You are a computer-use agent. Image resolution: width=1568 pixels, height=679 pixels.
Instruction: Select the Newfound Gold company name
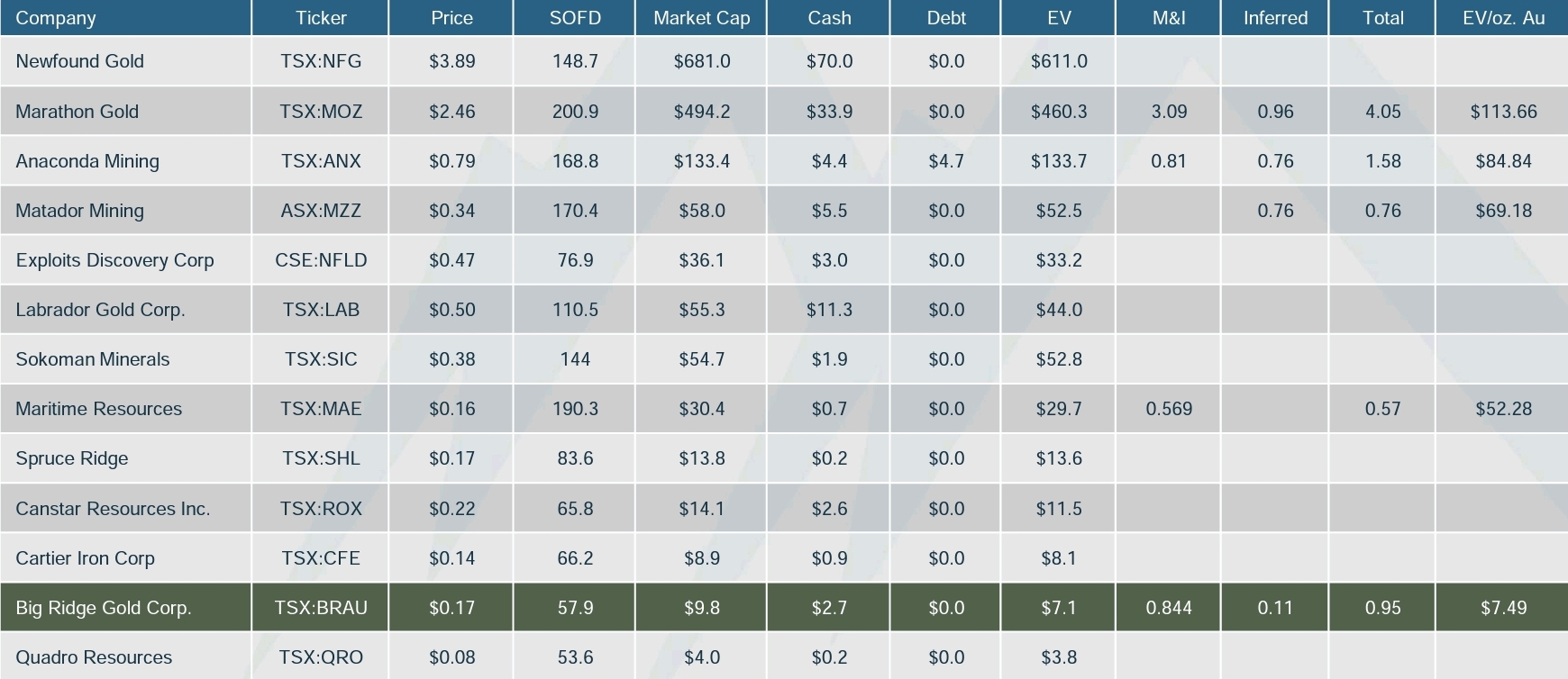pyautogui.click(x=80, y=61)
